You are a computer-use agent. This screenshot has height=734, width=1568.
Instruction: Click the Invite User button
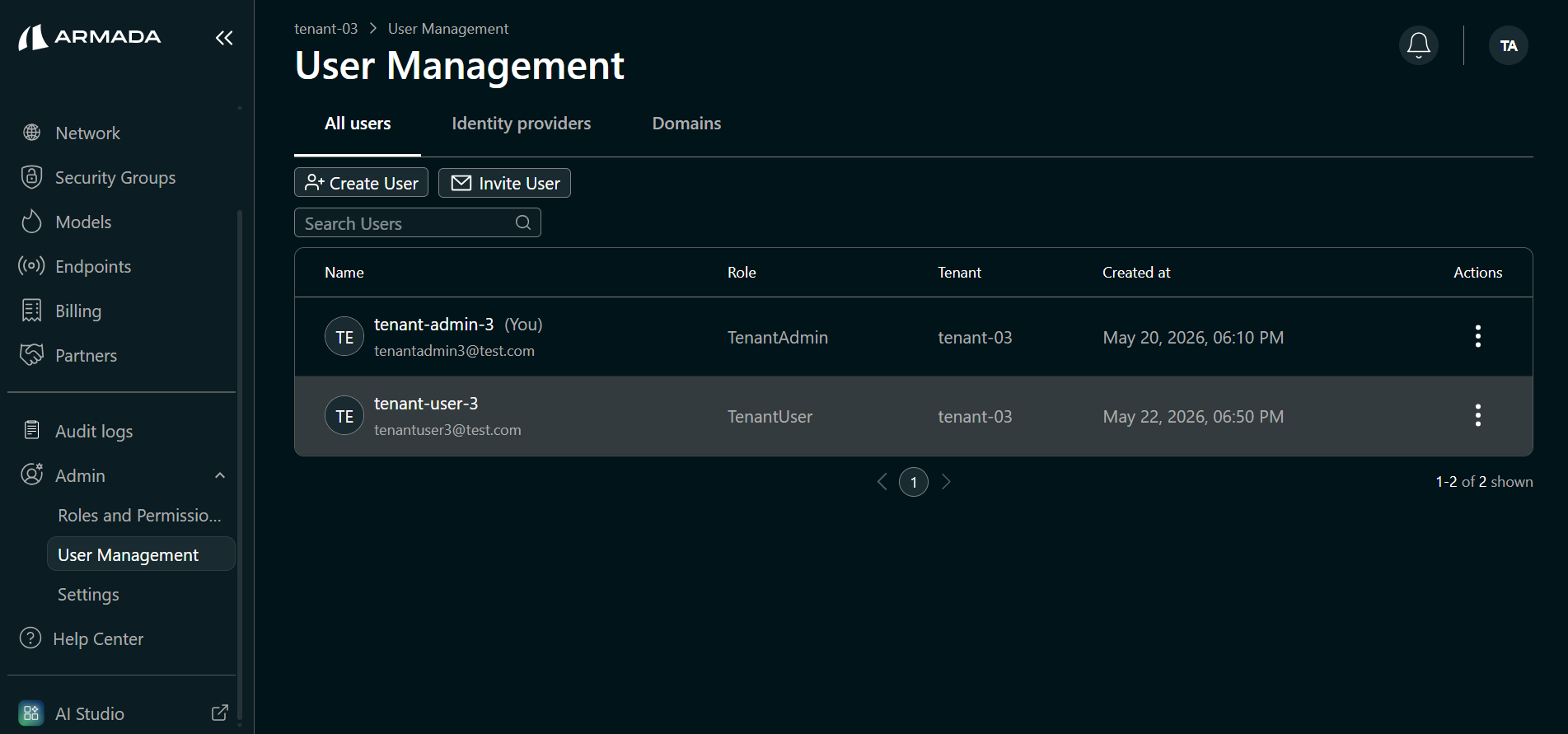click(x=504, y=183)
